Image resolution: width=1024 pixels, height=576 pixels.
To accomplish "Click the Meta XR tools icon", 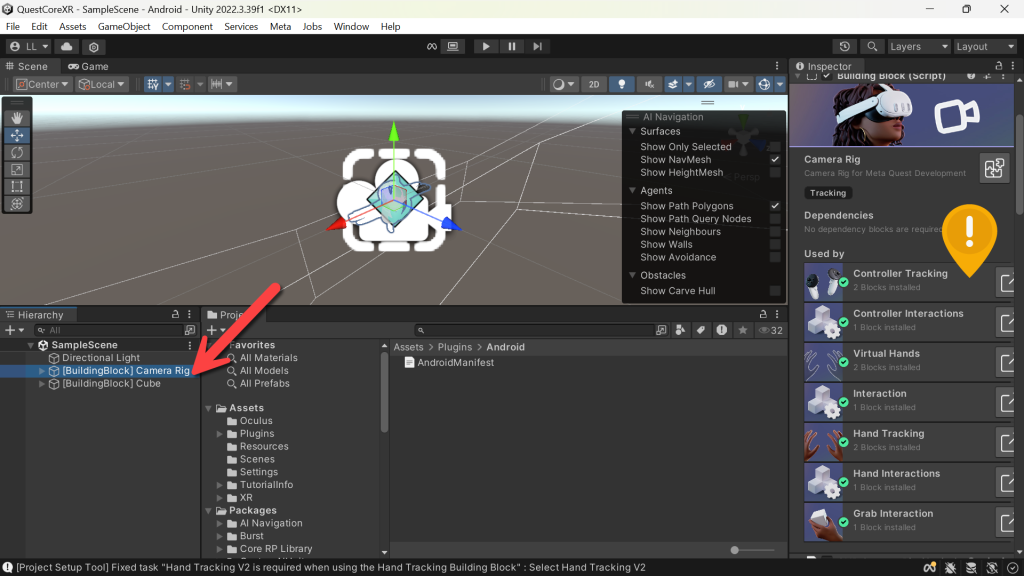I will pos(432,46).
